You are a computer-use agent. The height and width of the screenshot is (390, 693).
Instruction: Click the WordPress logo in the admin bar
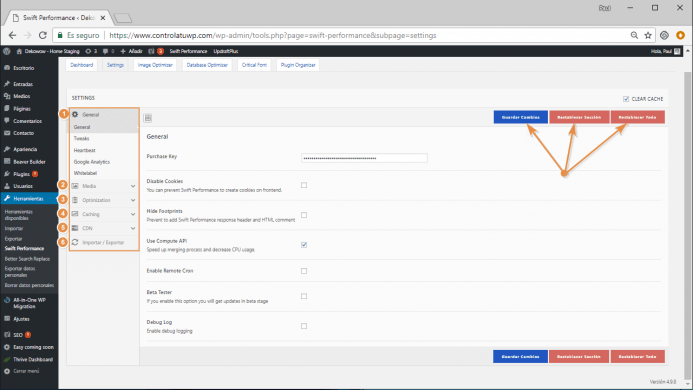(7, 51)
